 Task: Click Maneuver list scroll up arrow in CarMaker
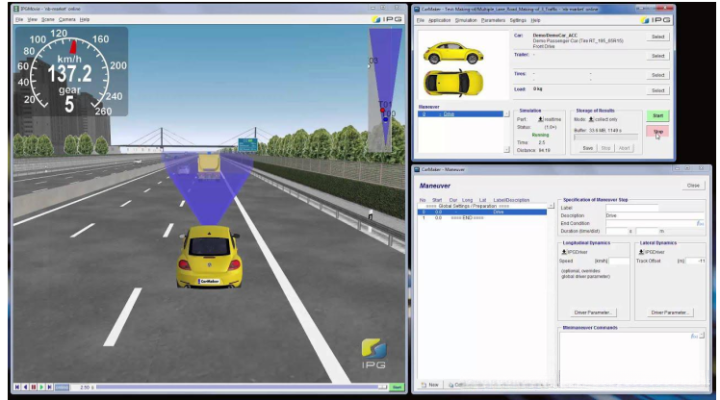[x=506, y=114]
